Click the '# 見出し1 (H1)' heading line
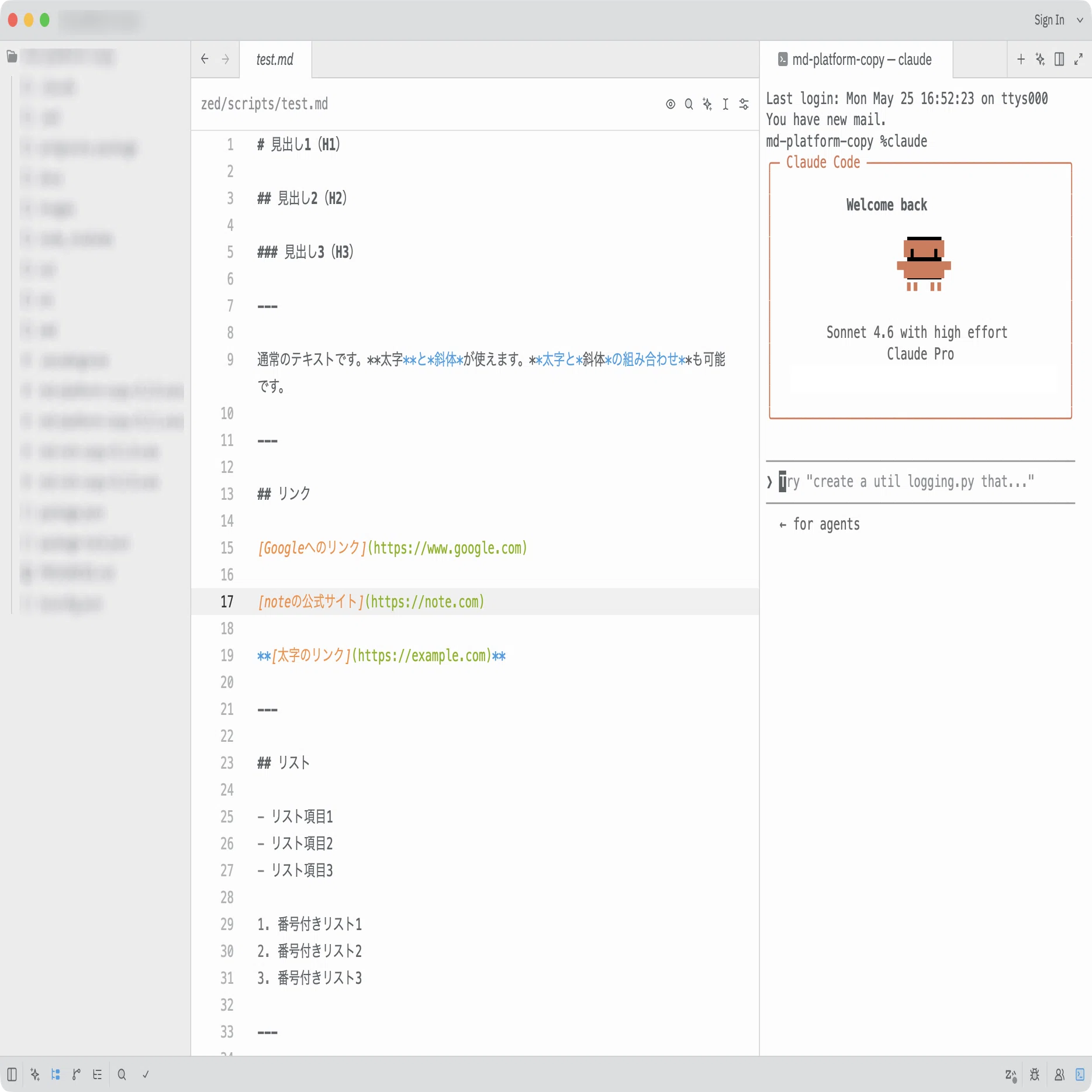This screenshot has height=1092, width=1092. pyautogui.click(x=299, y=144)
